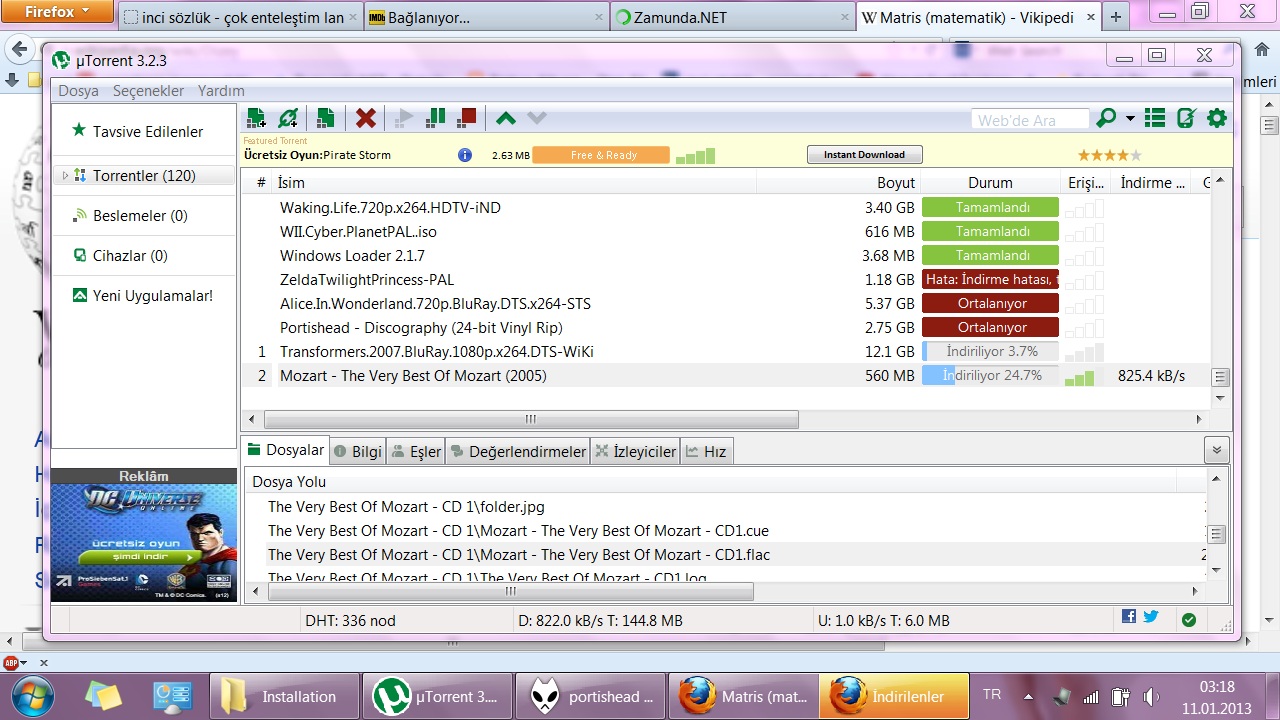This screenshot has height=720, width=1280.
Task: Click the green network status check icon
Action: [x=1189, y=620]
